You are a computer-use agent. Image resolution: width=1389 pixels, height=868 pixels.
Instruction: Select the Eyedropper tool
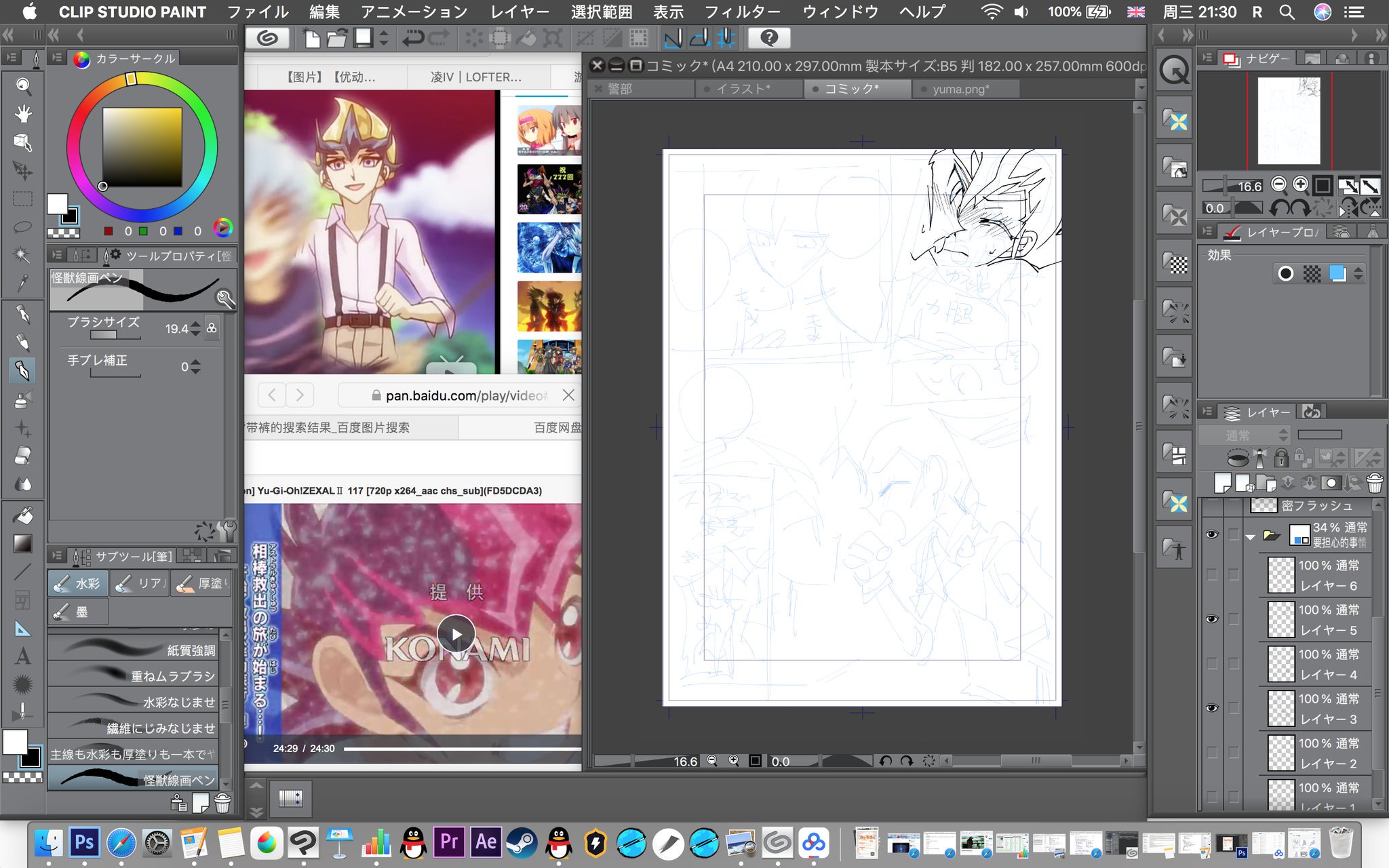click(x=23, y=283)
